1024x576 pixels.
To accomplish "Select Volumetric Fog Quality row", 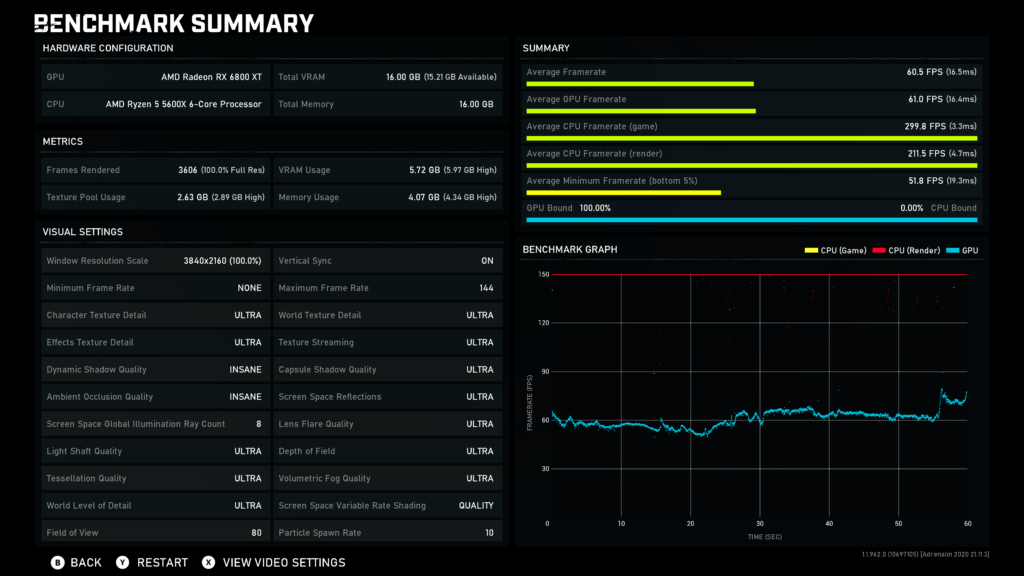I will tap(388, 478).
